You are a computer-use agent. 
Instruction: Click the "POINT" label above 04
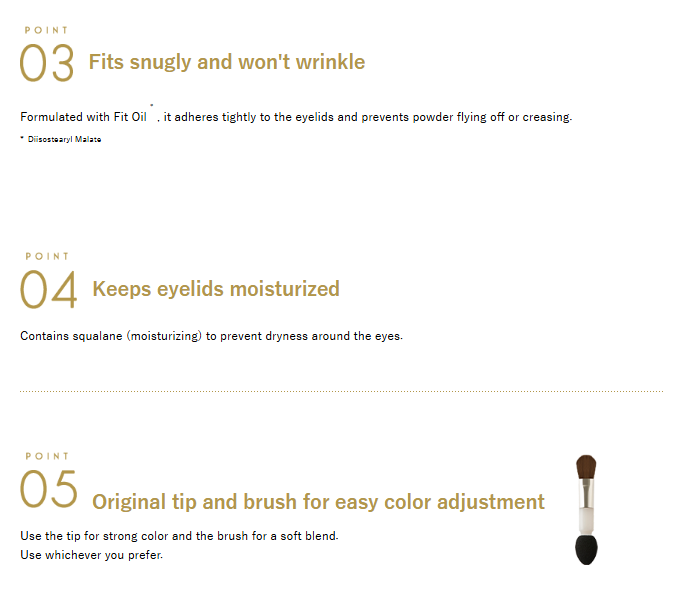[x=48, y=257]
